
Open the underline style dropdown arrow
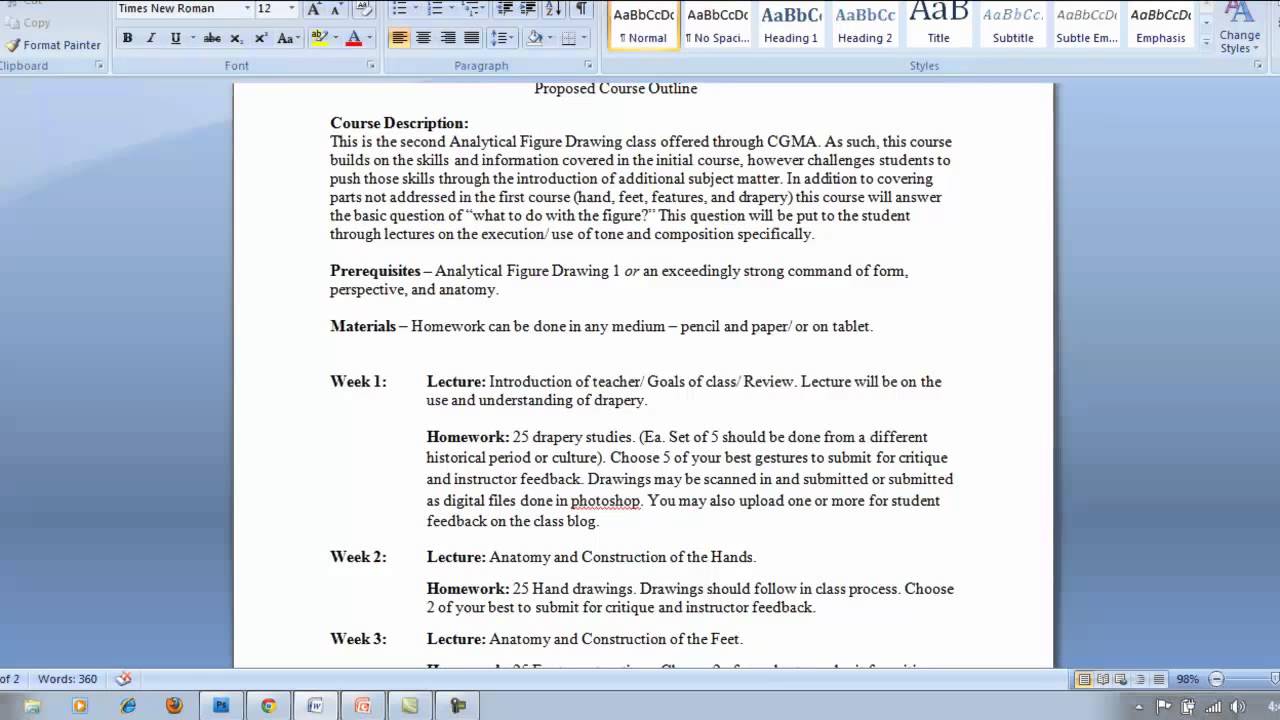(191, 38)
